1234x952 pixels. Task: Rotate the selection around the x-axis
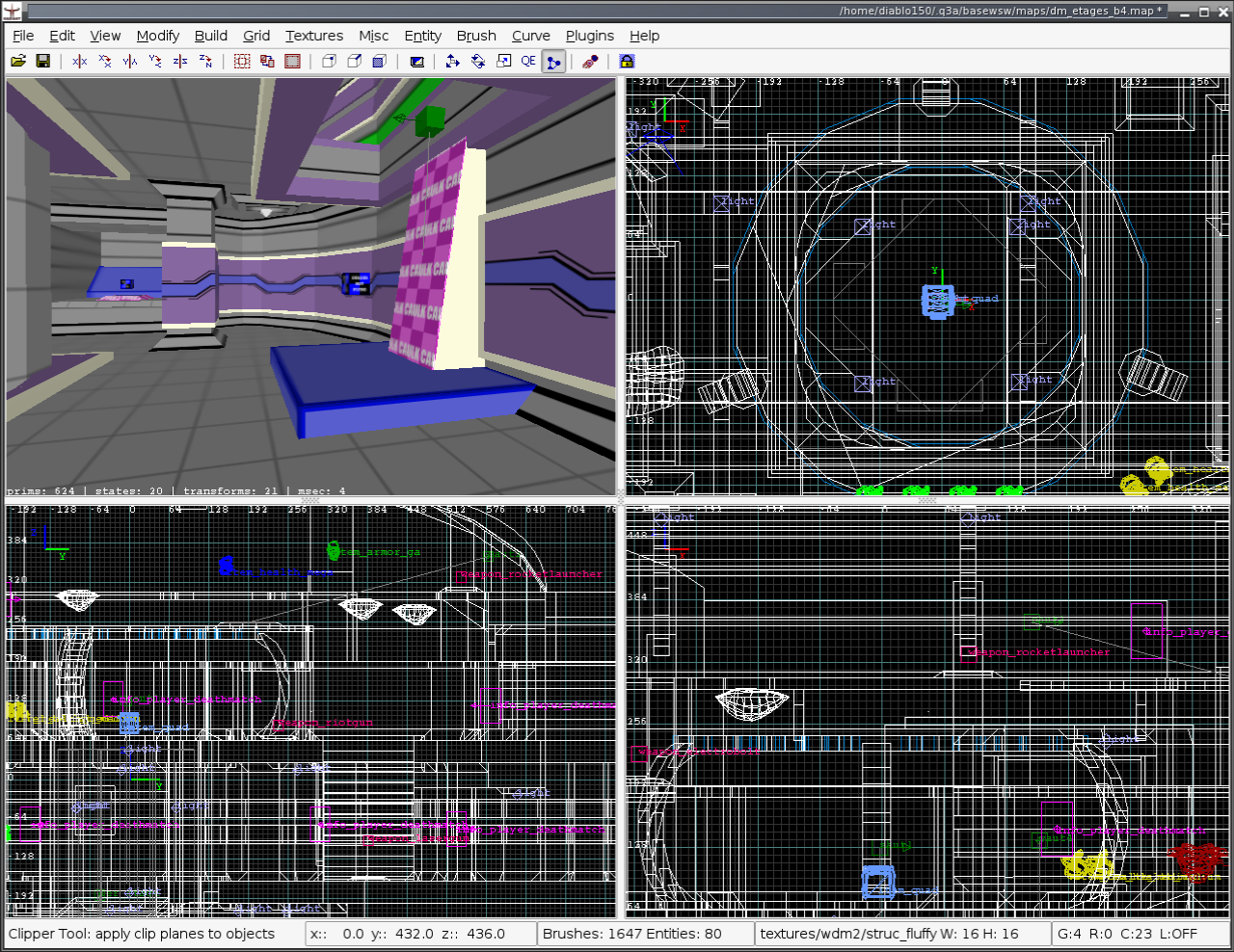105,61
